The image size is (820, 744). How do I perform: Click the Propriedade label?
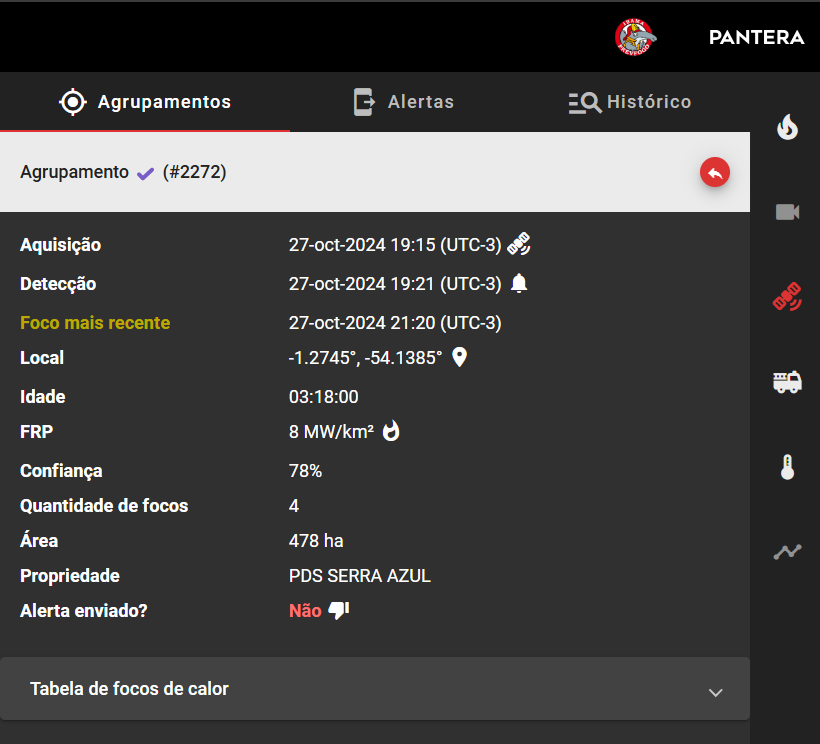70,576
